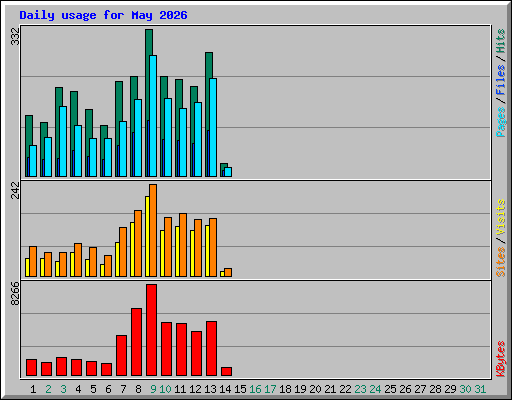Click the small red KBytes bar for day 14
Image resolution: width=512 pixels, height=400 pixels.
(x=226, y=372)
